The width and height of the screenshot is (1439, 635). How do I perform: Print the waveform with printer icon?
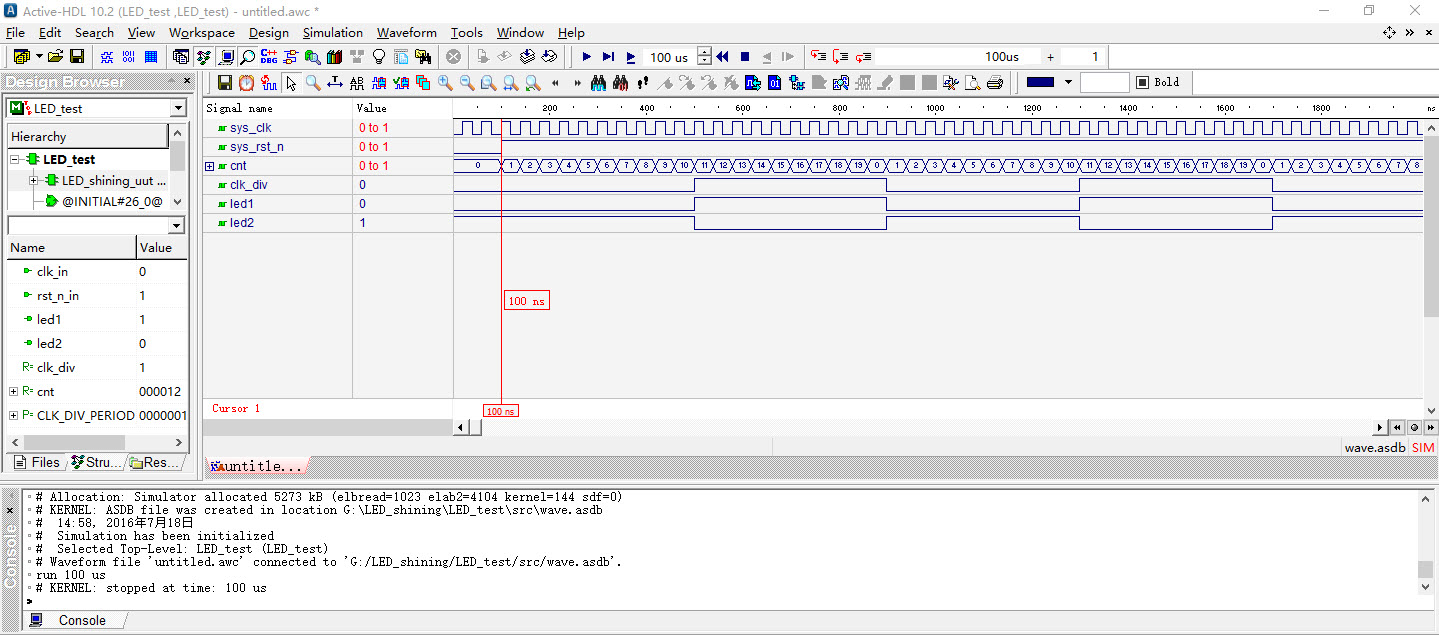click(995, 83)
